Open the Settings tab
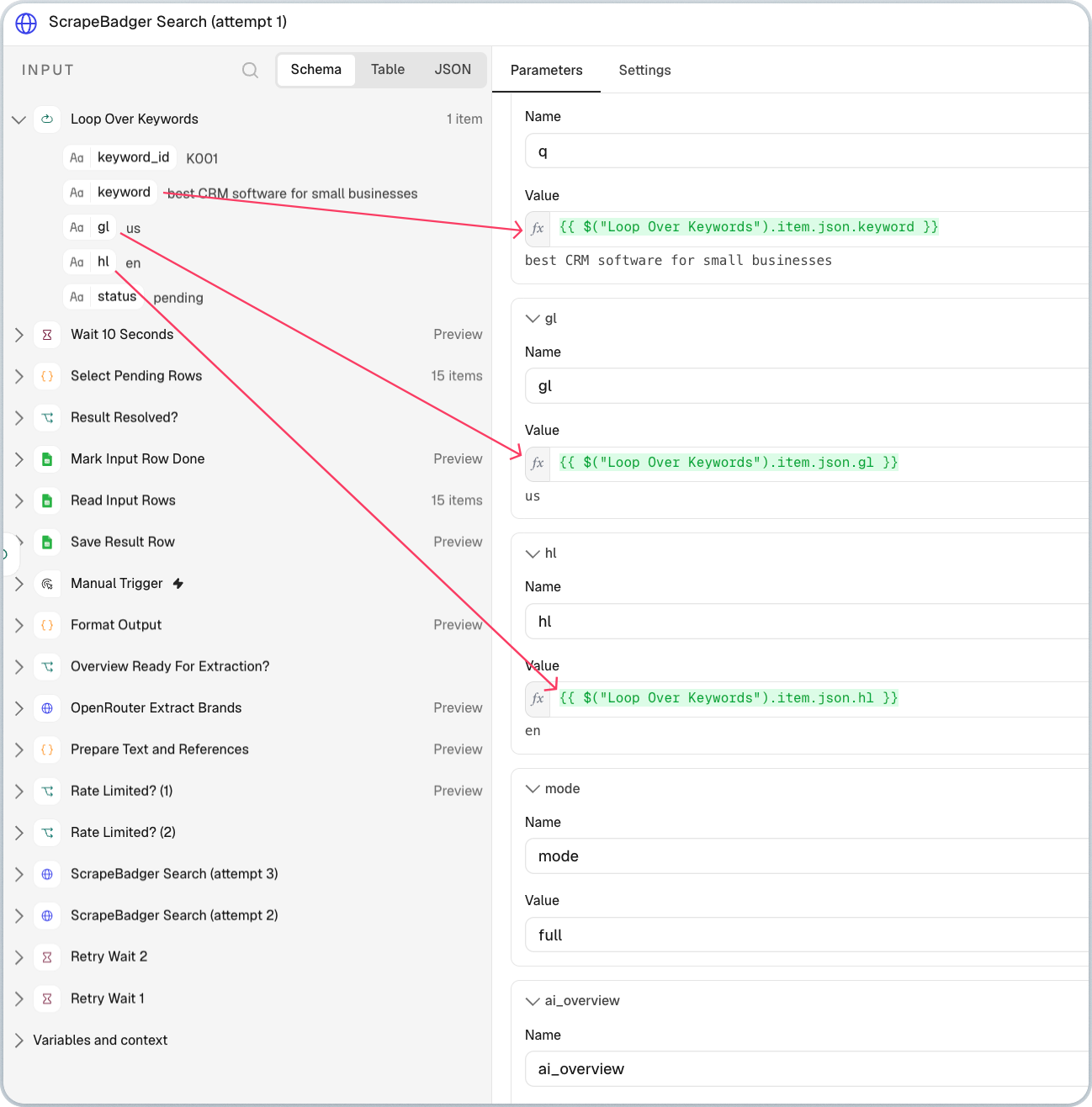The width and height of the screenshot is (1092, 1107). click(x=644, y=70)
